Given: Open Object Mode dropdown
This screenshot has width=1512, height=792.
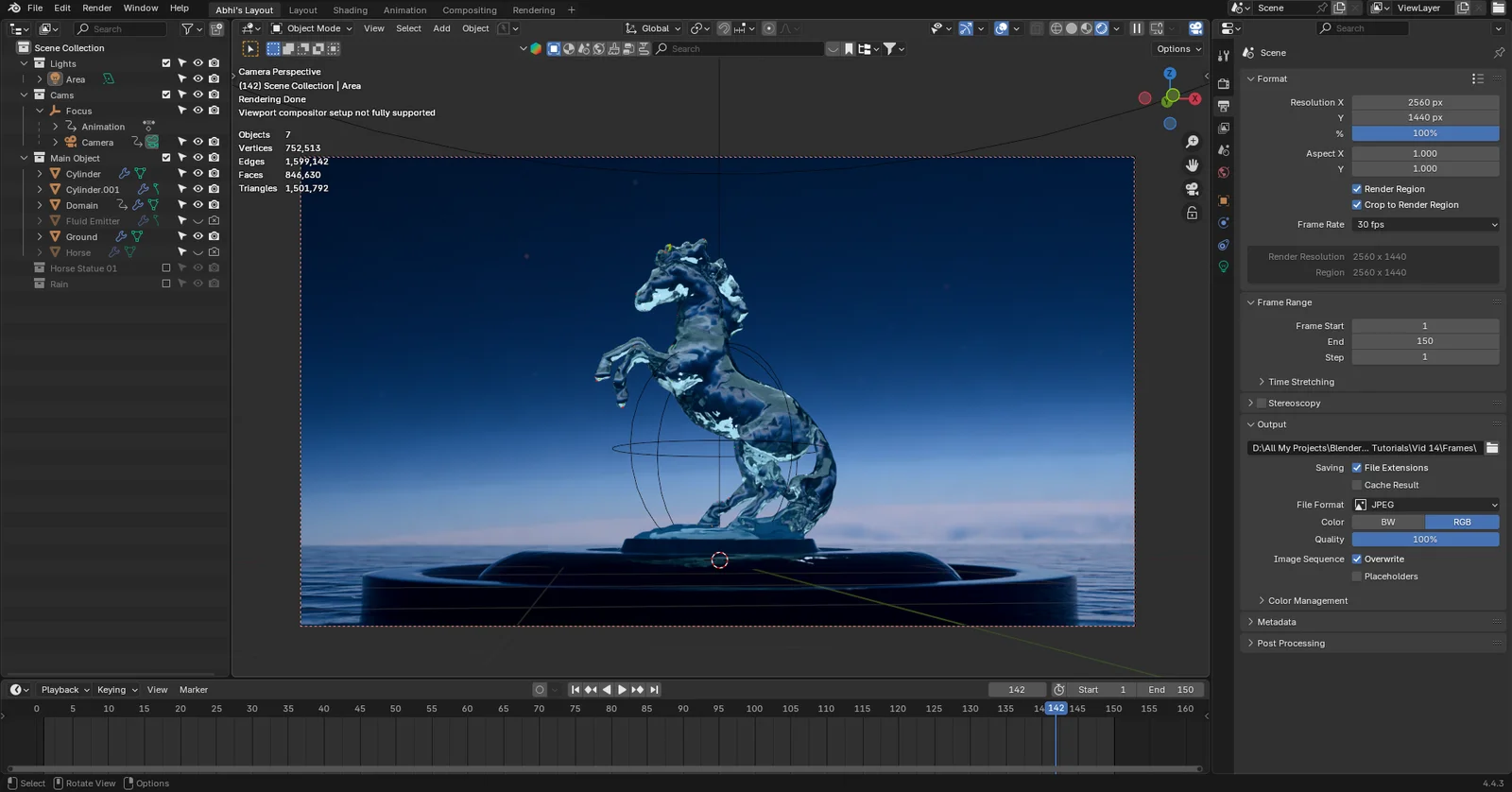Looking at the screenshot, I should coord(312,28).
